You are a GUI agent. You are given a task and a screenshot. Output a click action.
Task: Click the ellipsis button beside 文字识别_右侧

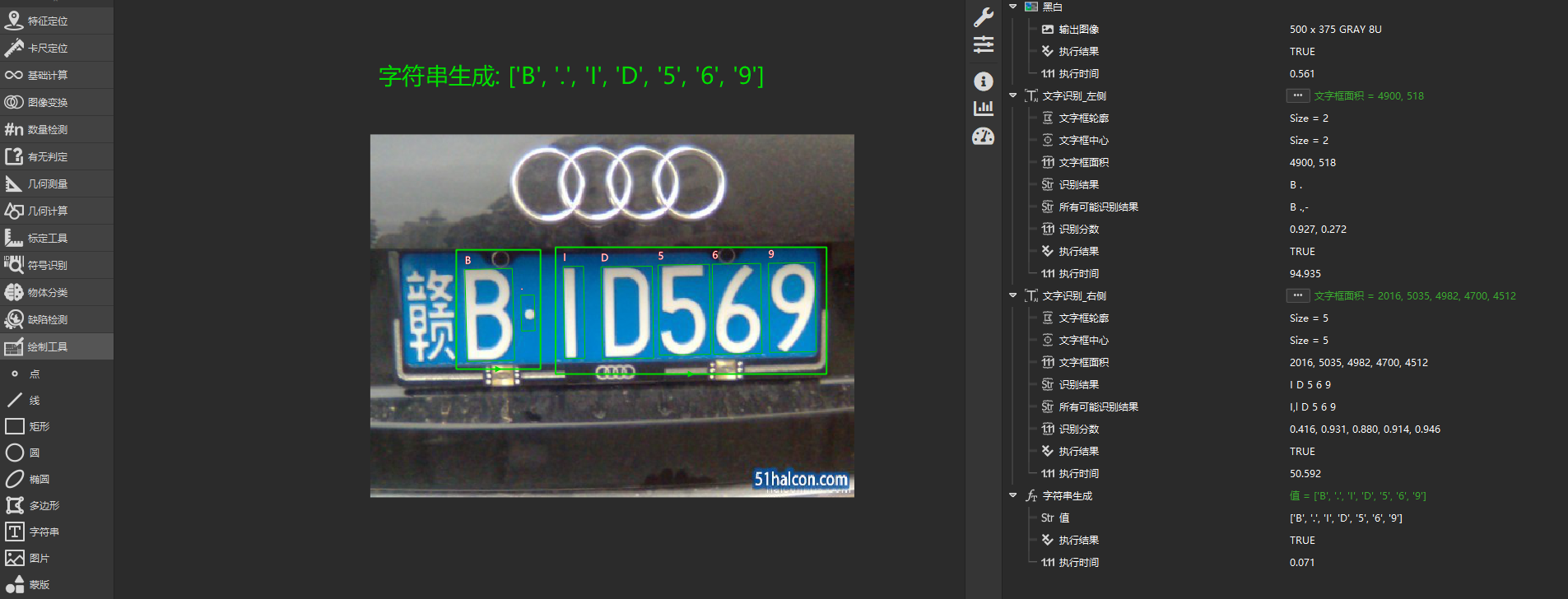pyautogui.click(x=1297, y=295)
